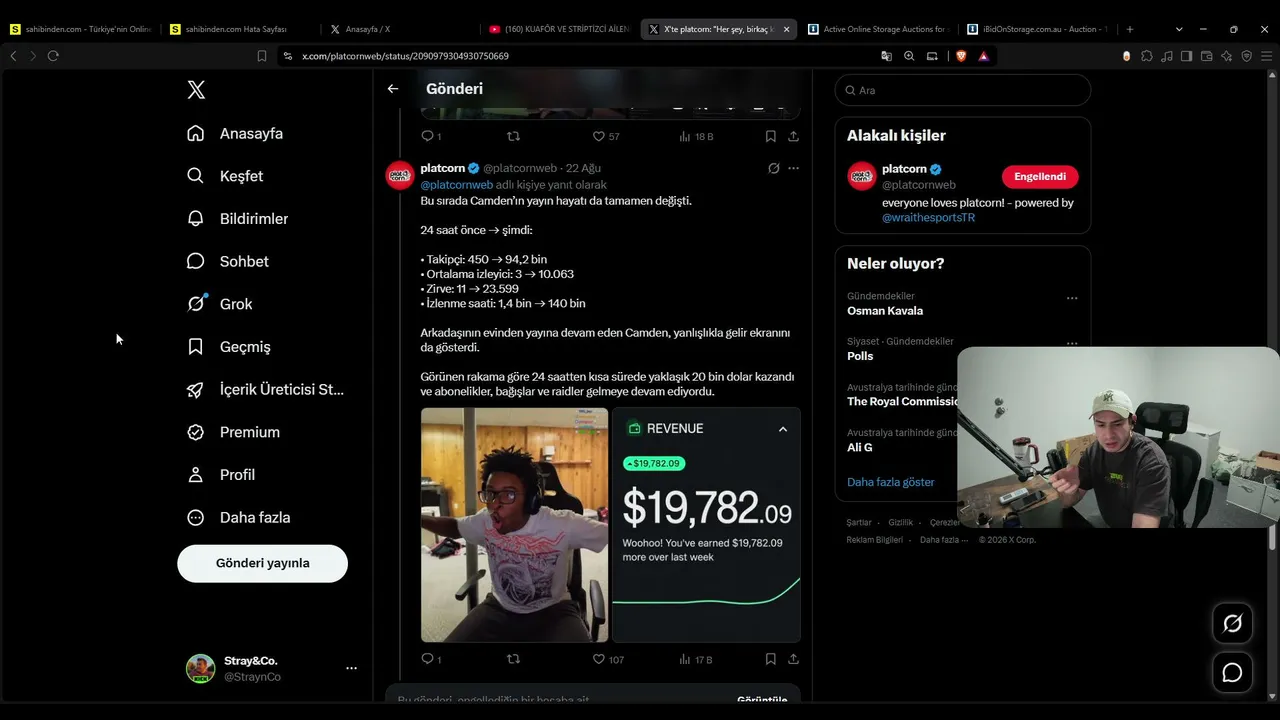Screen dimensions: 1280x720
Task: Switch to the sahibinden.com Hata Sayfası tab
Action: coord(236,29)
